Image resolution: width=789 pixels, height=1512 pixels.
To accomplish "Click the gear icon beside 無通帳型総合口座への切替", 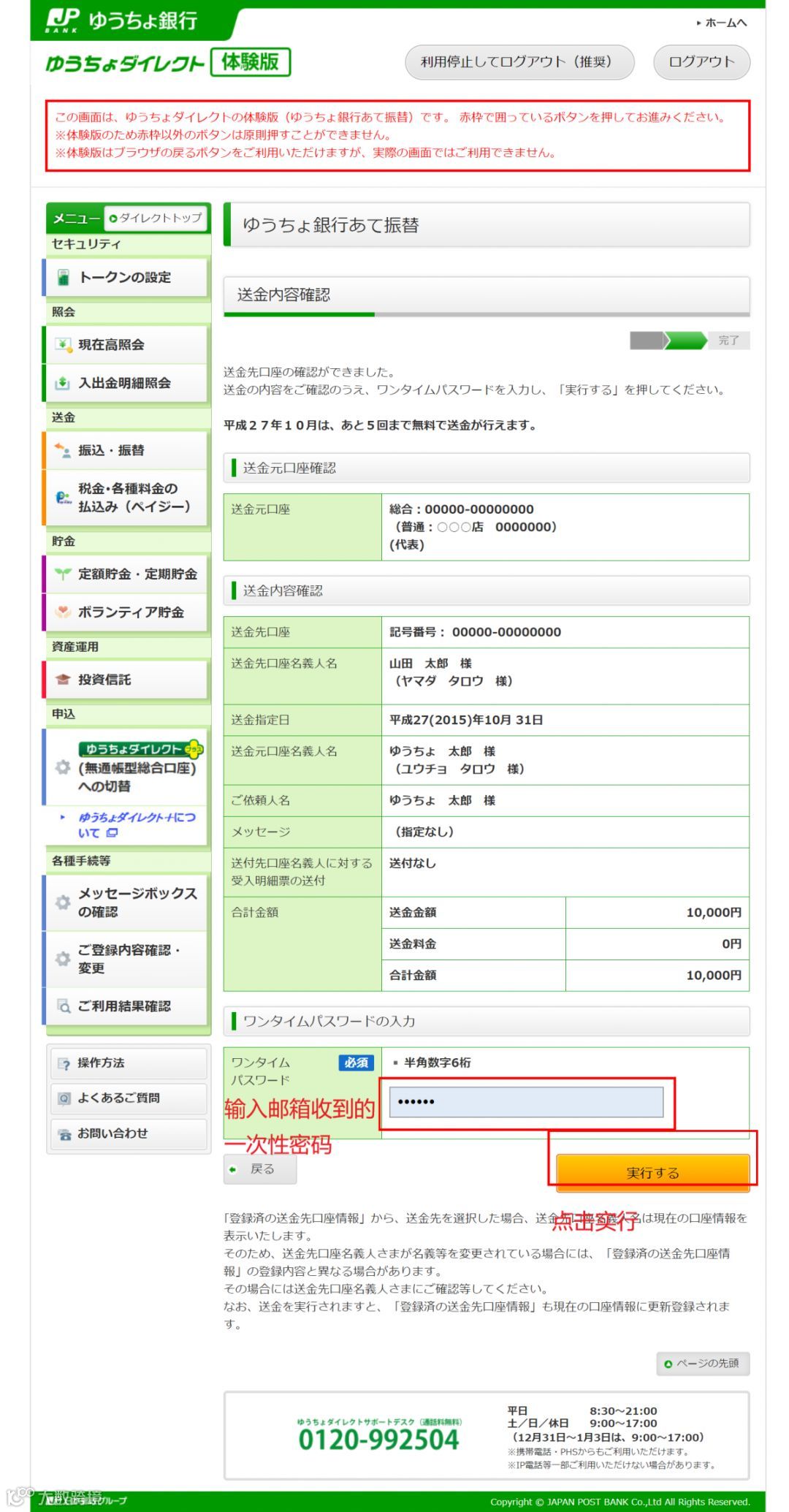I will 64,767.
